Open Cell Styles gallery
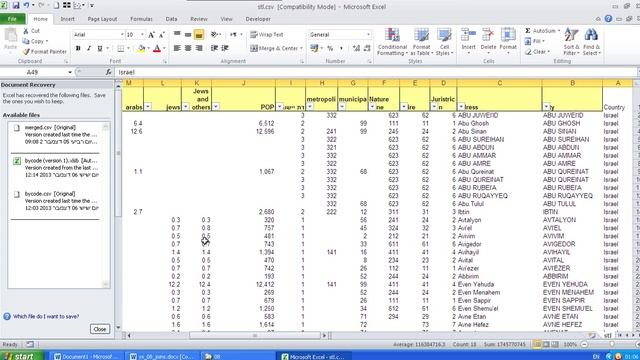This screenshot has width=640, height=360. (x=444, y=42)
